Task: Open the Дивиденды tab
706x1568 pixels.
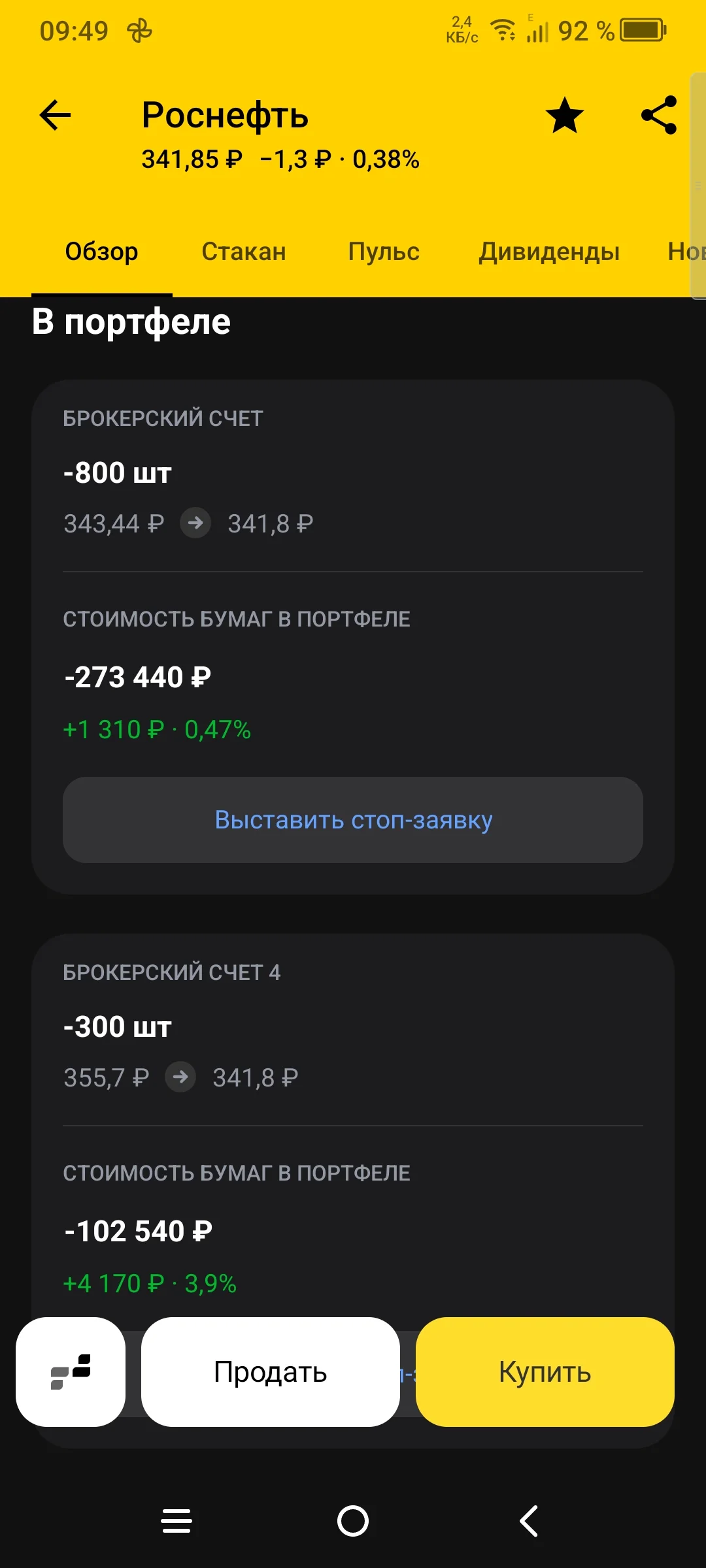Action: tap(549, 252)
